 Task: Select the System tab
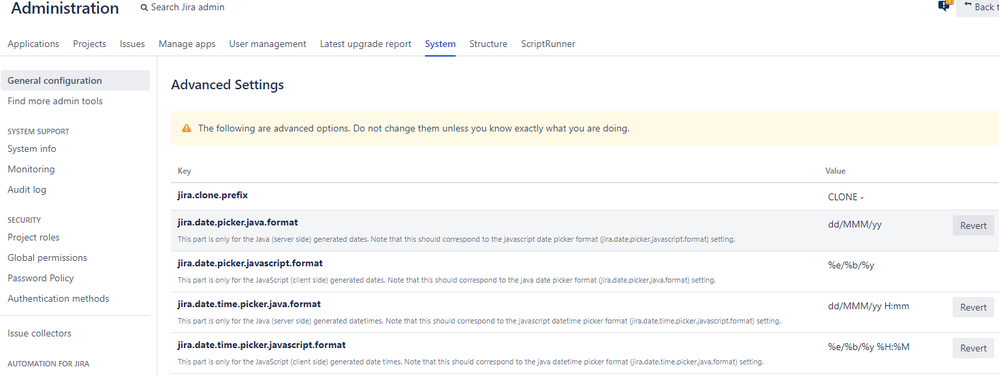click(x=440, y=44)
